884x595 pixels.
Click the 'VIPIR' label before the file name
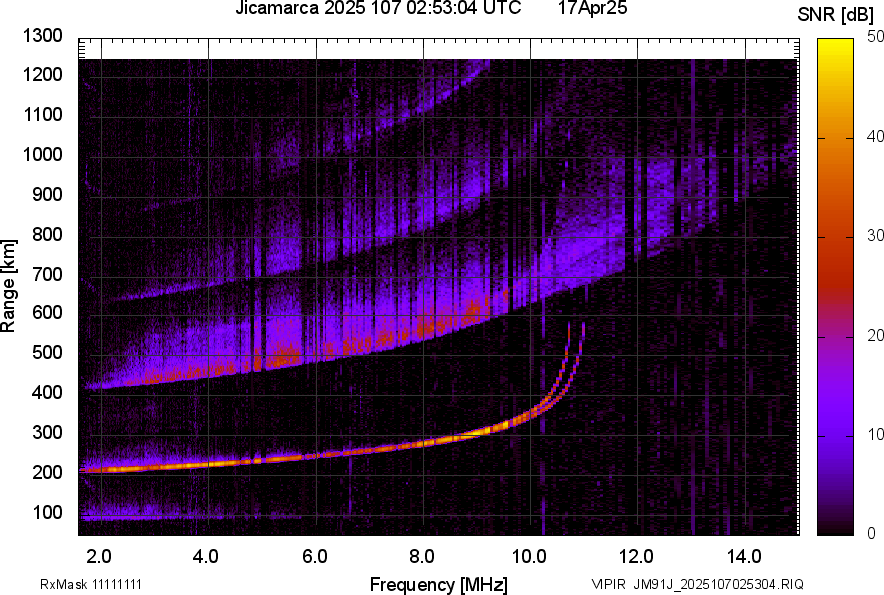[610, 584]
